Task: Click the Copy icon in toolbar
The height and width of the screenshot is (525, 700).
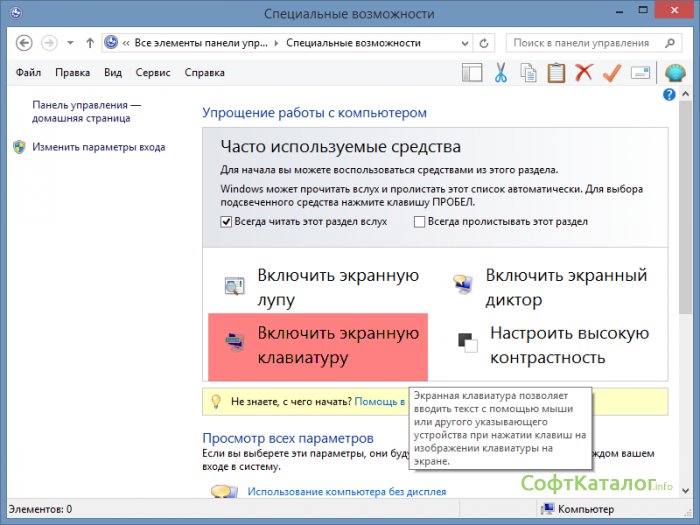Action: coord(528,73)
